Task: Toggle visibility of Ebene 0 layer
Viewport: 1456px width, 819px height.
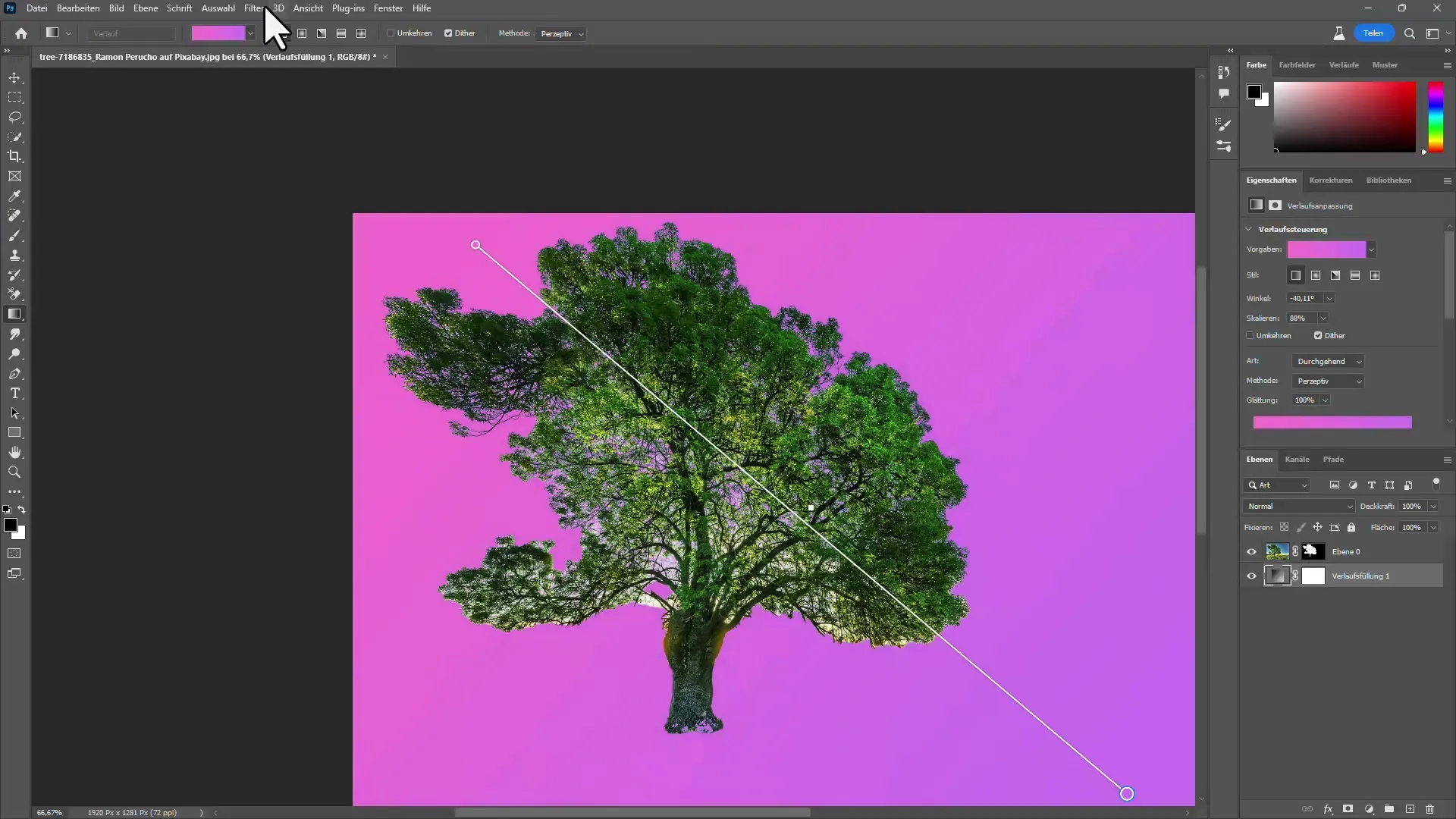Action: pyautogui.click(x=1252, y=551)
